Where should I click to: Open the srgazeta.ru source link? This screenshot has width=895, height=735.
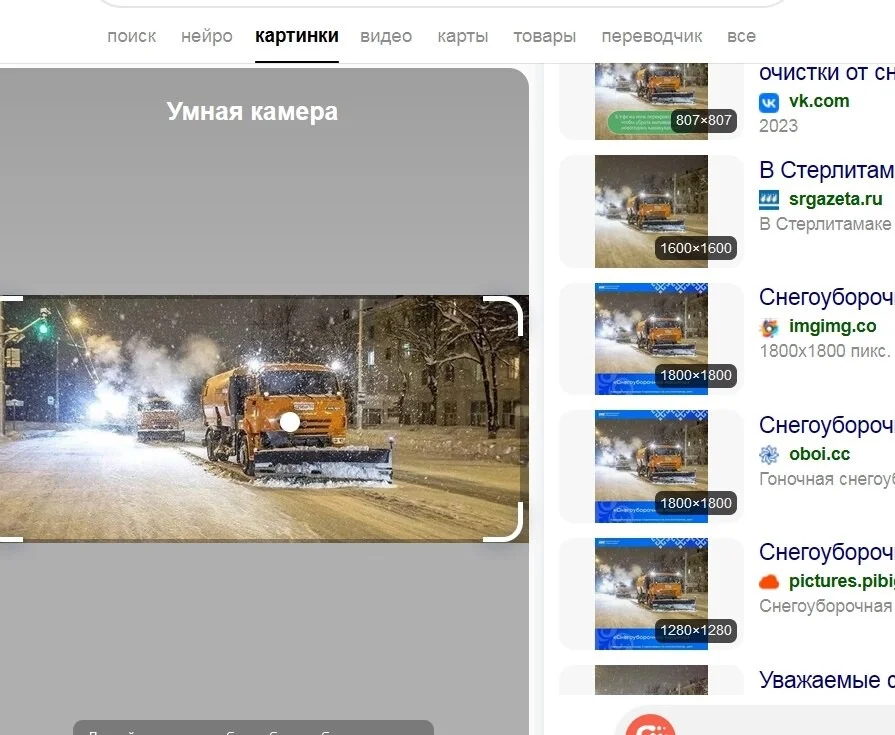(836, 199)
